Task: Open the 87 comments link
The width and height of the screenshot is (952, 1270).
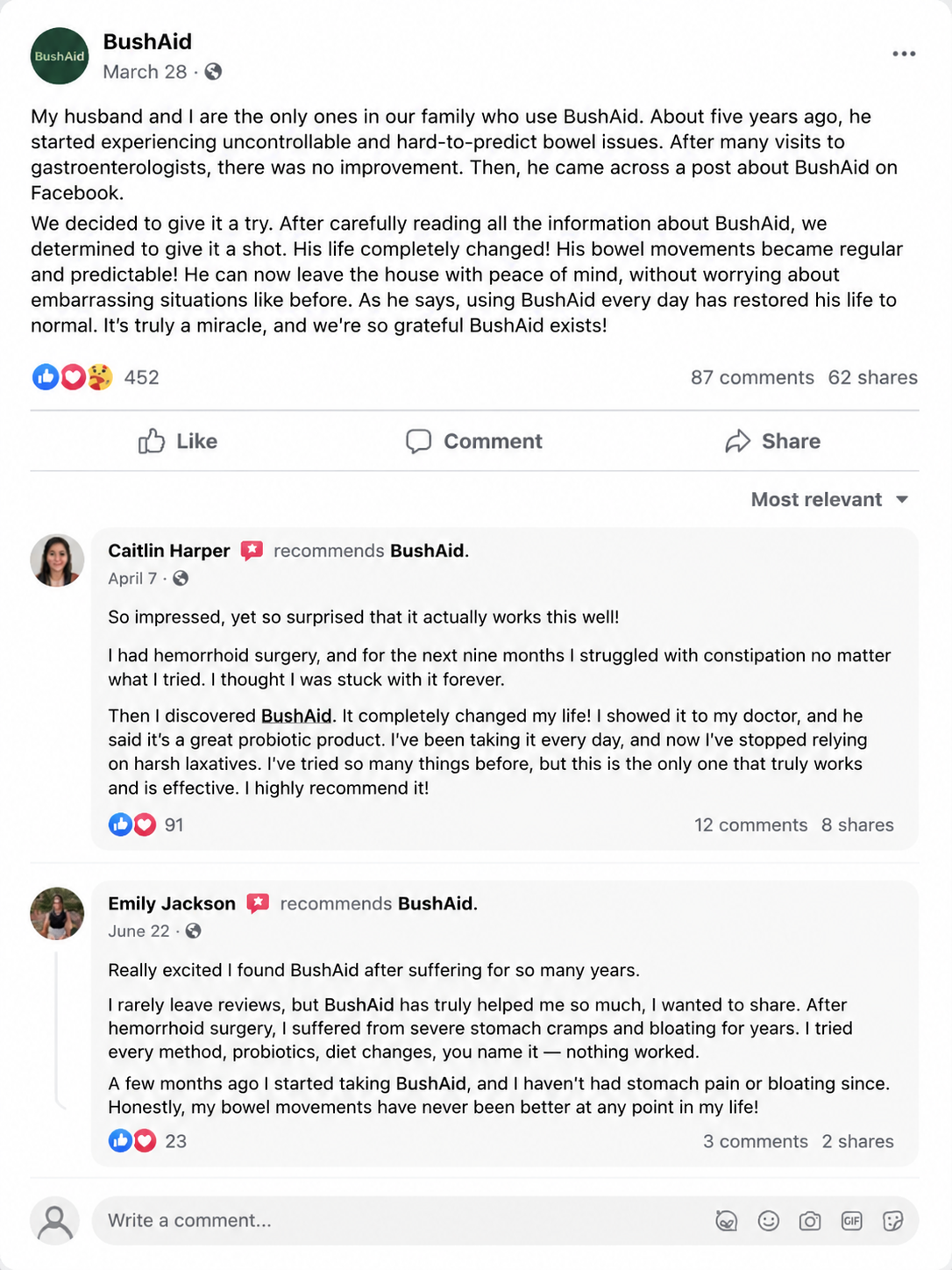Action: (x=752, y=377)
